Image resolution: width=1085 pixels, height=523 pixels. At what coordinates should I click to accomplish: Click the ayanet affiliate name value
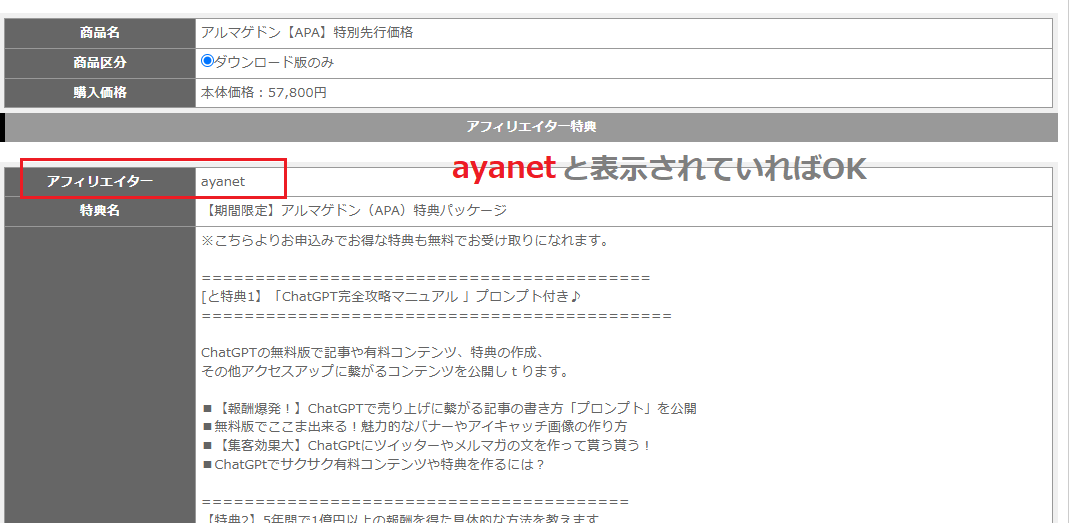[223, 182]
